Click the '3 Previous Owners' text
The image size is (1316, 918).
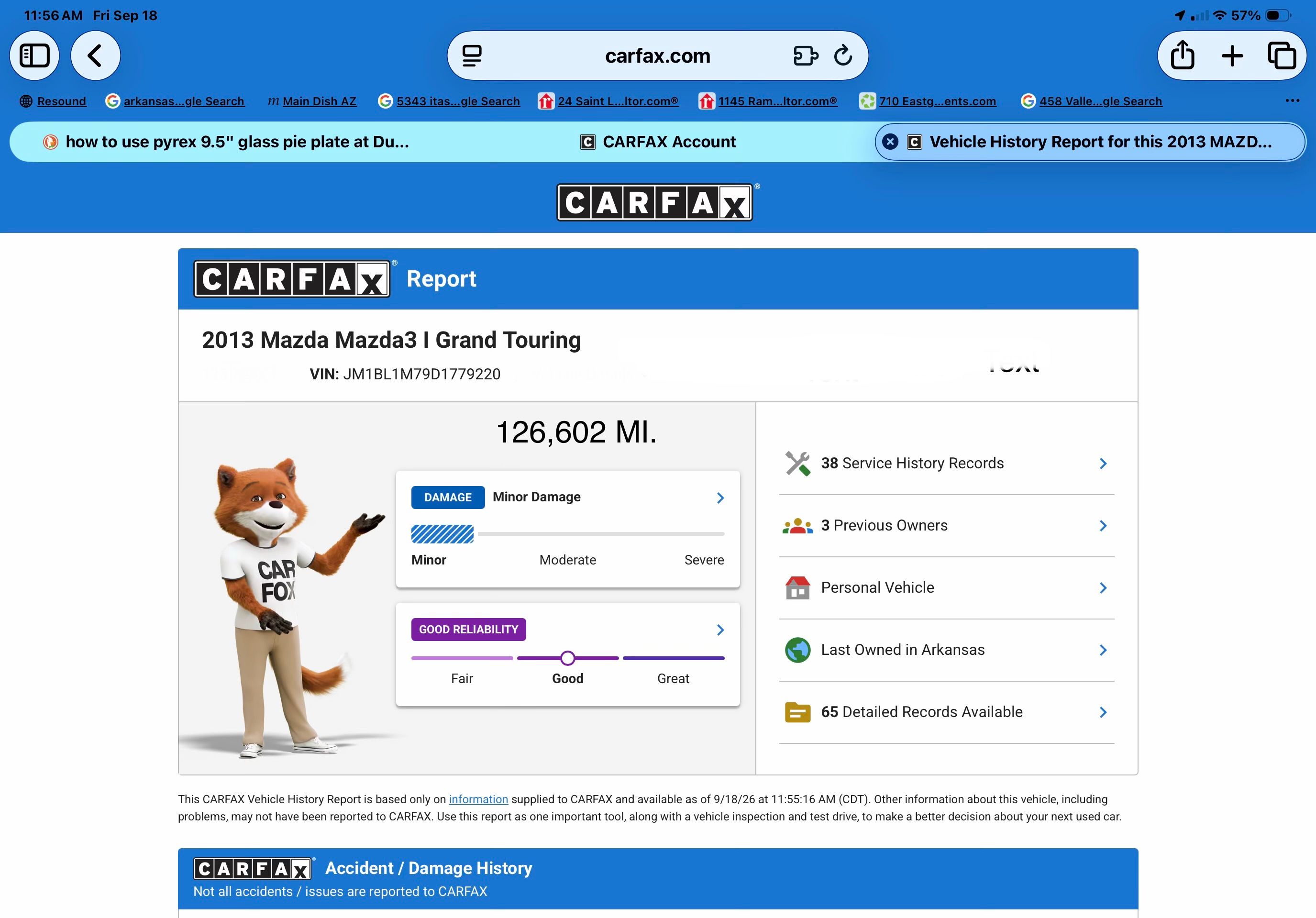[885, 525]
